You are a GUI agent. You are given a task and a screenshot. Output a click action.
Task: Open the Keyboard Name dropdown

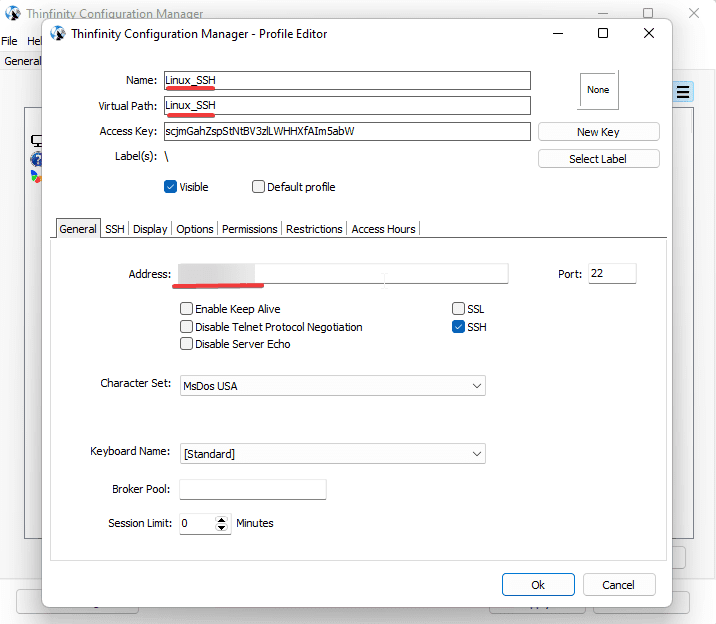tap(332, 454)
